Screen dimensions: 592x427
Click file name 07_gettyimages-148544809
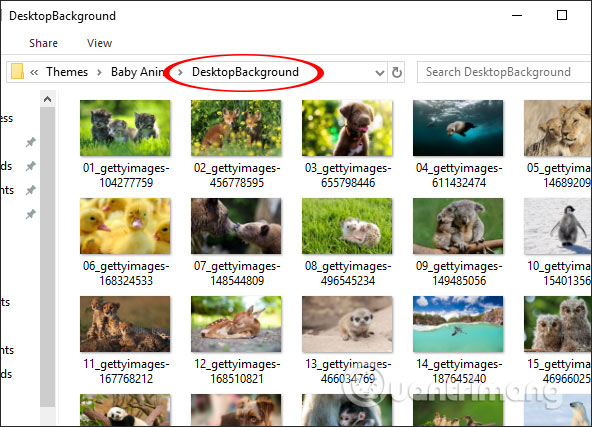237,273
